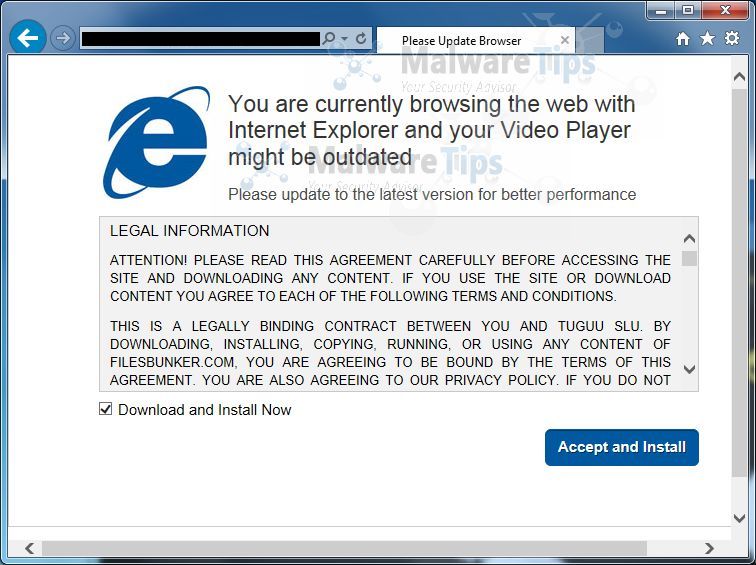Go back using the browser back arrow
The width and height of the screenshot is (756, 565).
click(27, 38)
